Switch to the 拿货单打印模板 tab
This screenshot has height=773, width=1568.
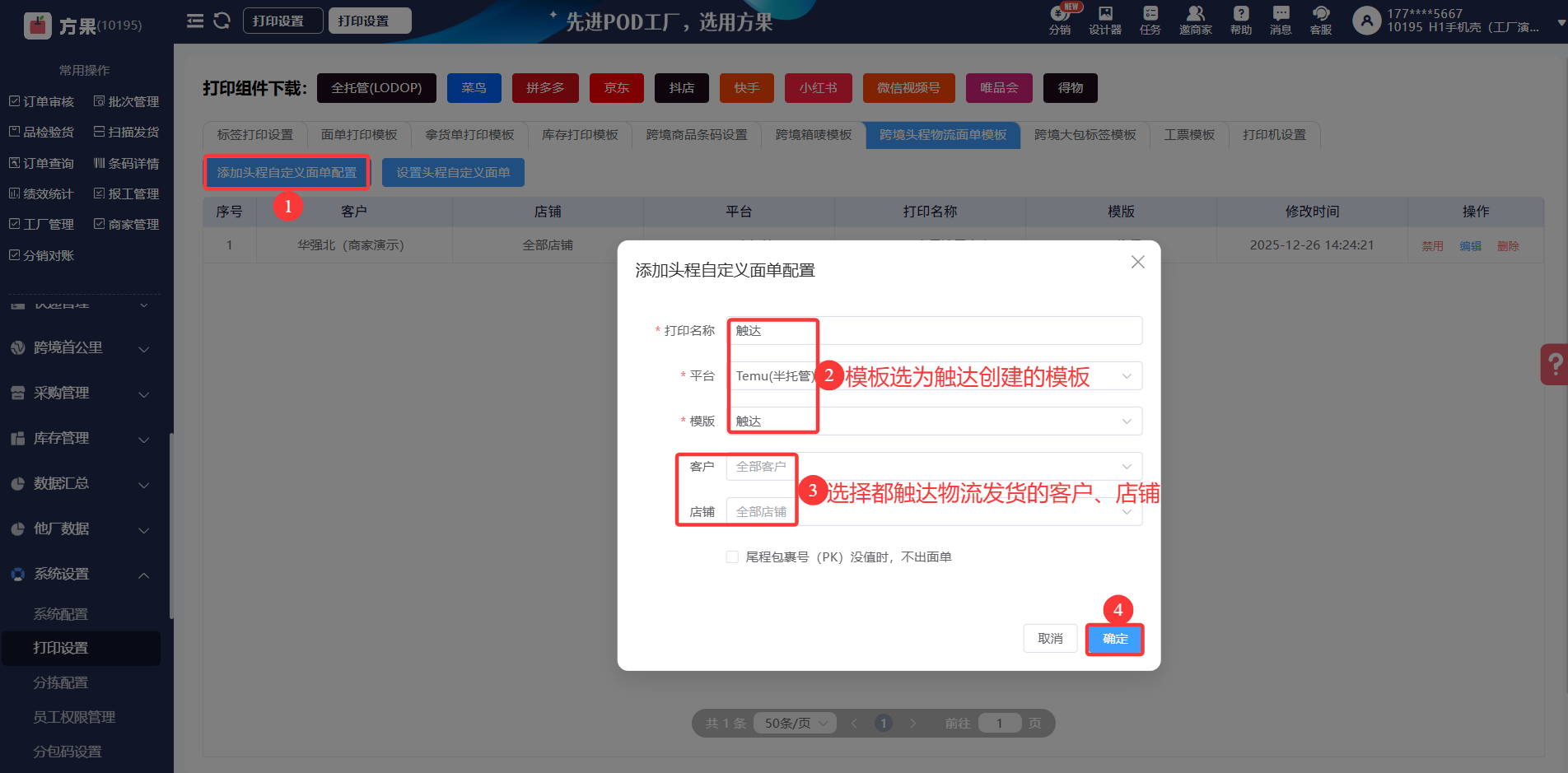(x=469, y=135)
